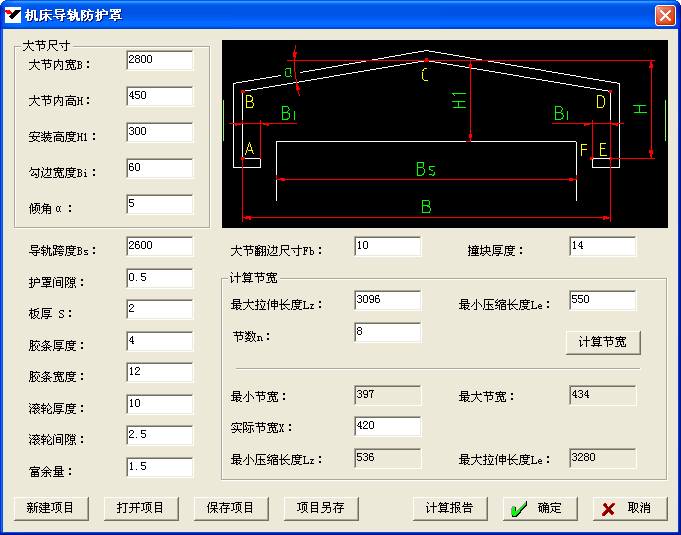
Task: Click the 撞块厚度 input field
Action: (x=602, y=246)
